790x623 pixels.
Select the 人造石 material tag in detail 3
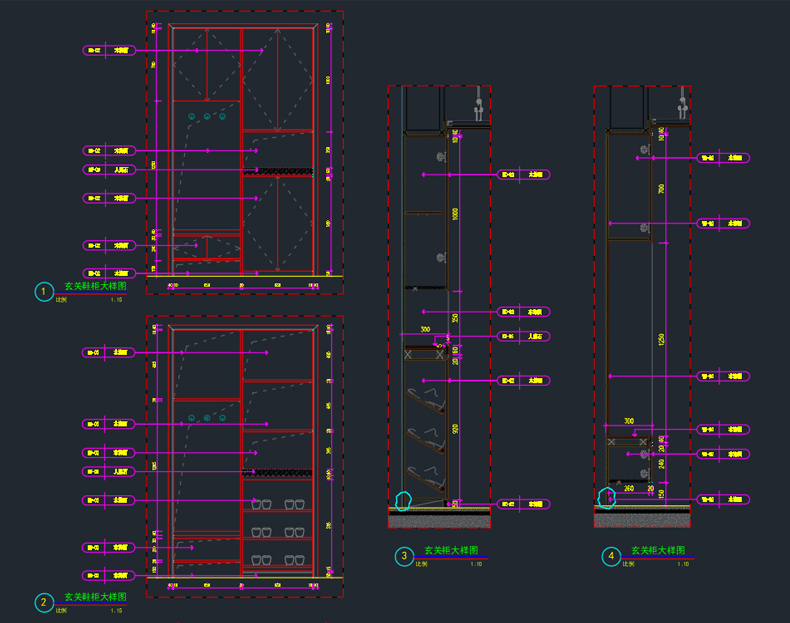[x=523, y=336]
